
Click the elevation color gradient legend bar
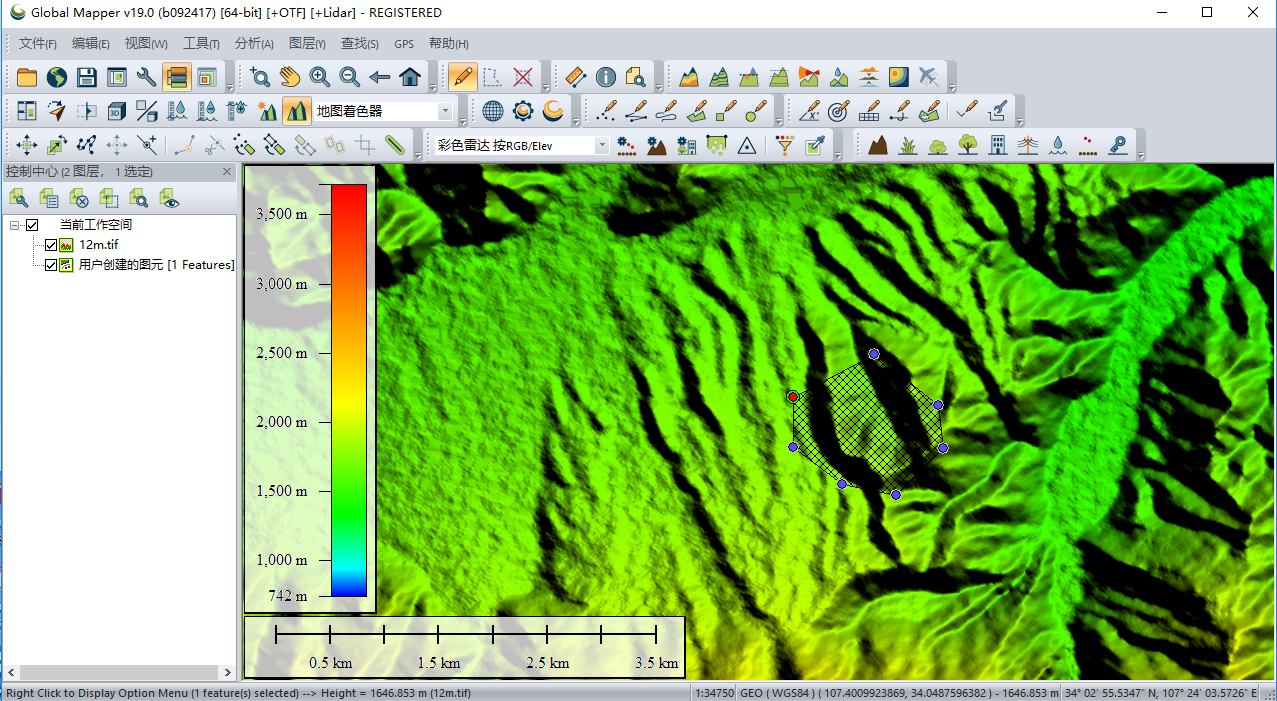349,390
